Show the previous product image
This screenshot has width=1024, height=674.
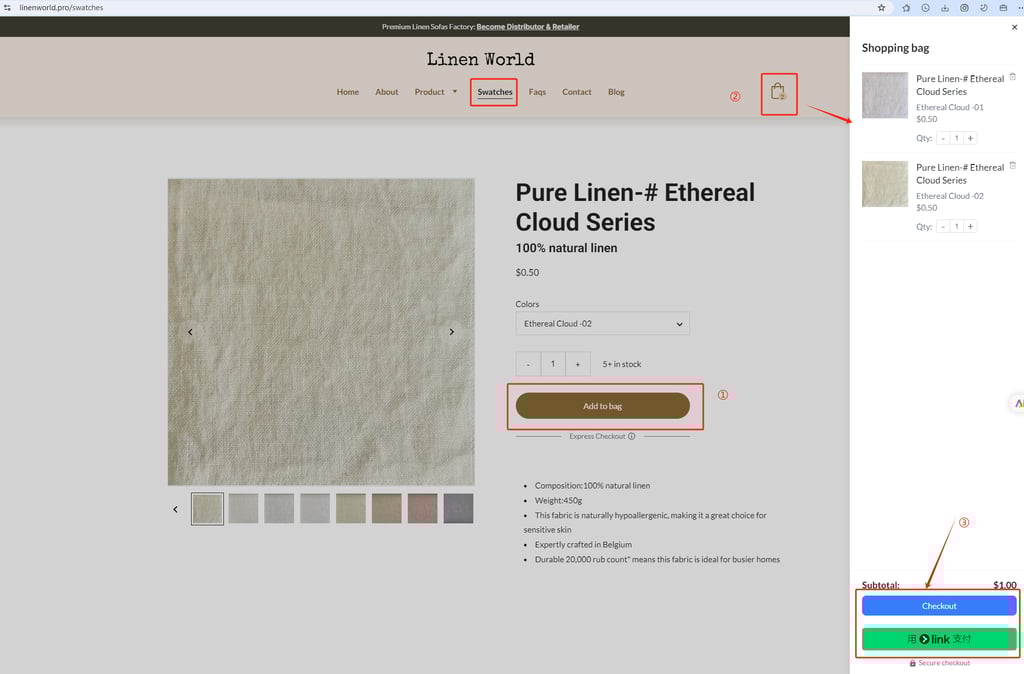(x=190, y=332)
